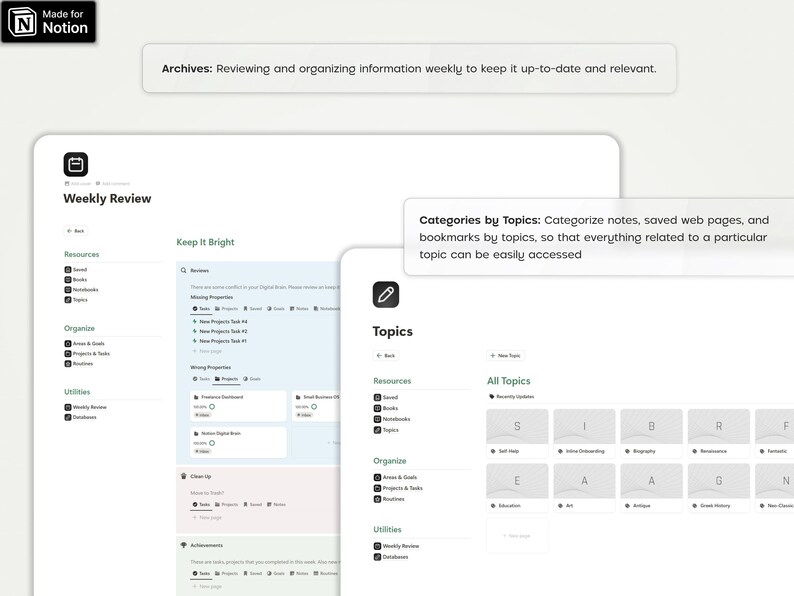Viewport: 794px width, 596px height.
Task: Open the Inline Onboarding topic card
Action: click(584, 433)
